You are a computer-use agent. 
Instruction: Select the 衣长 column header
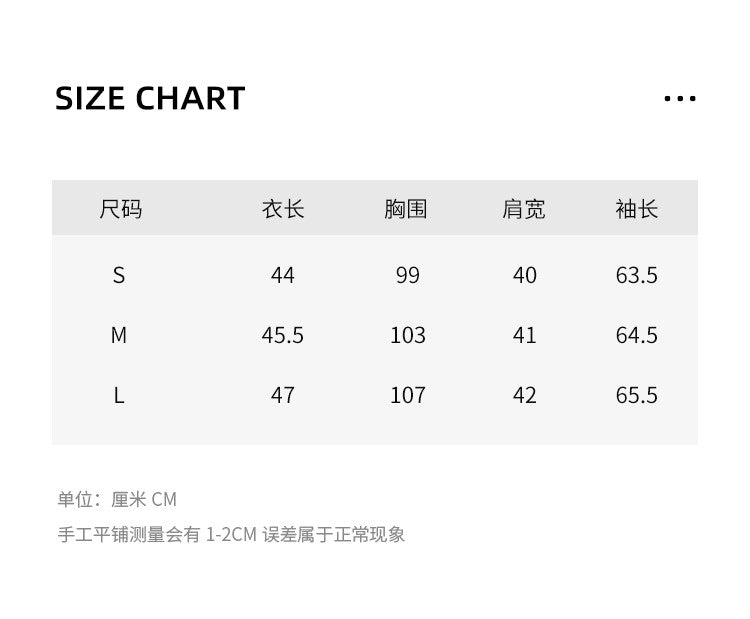283,209
